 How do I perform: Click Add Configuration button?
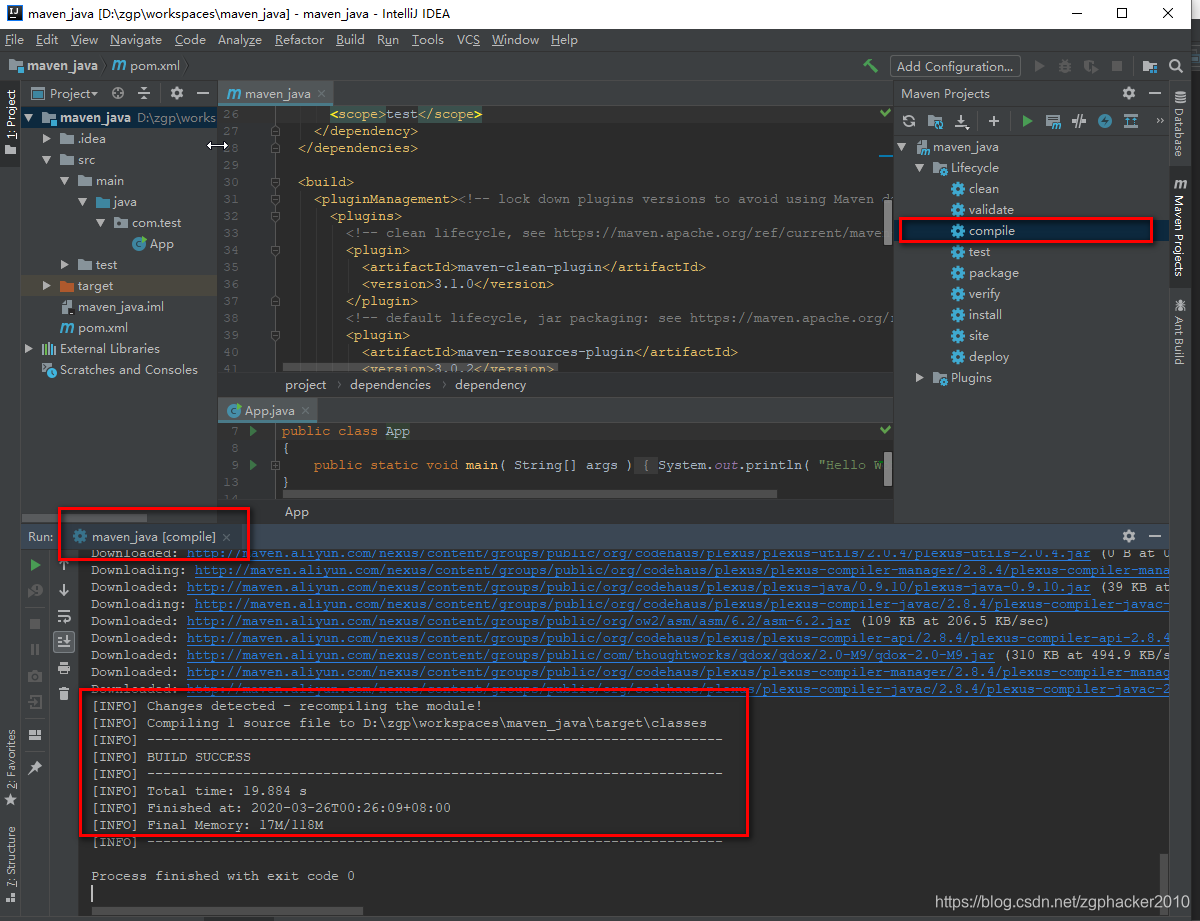click(955, 66)
